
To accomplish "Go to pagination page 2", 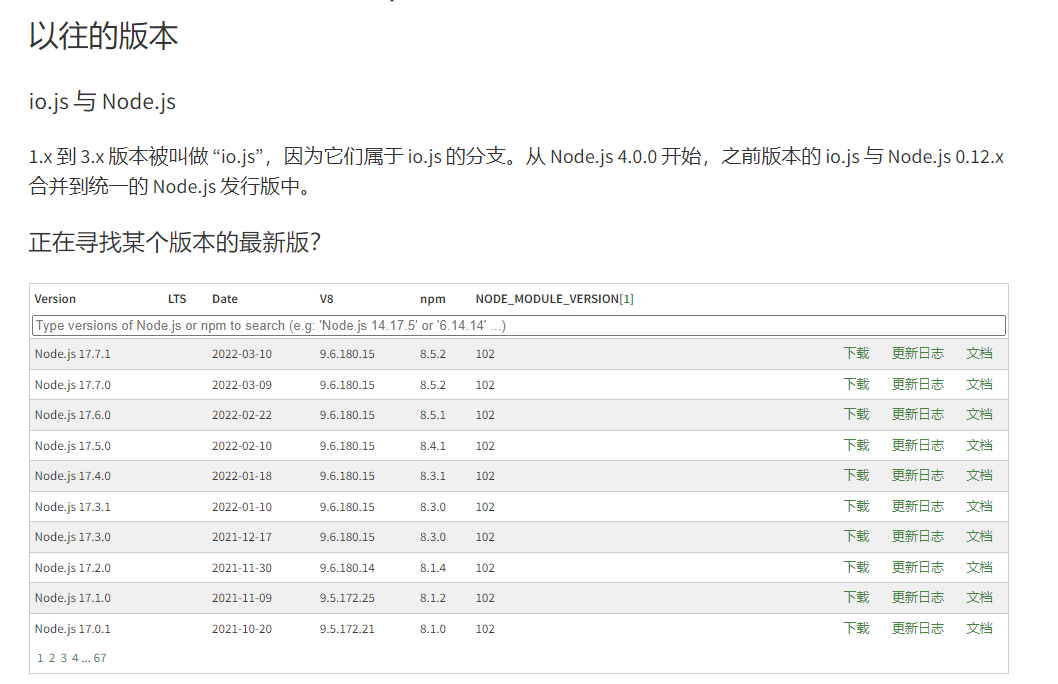I will (x=51, y=658).
